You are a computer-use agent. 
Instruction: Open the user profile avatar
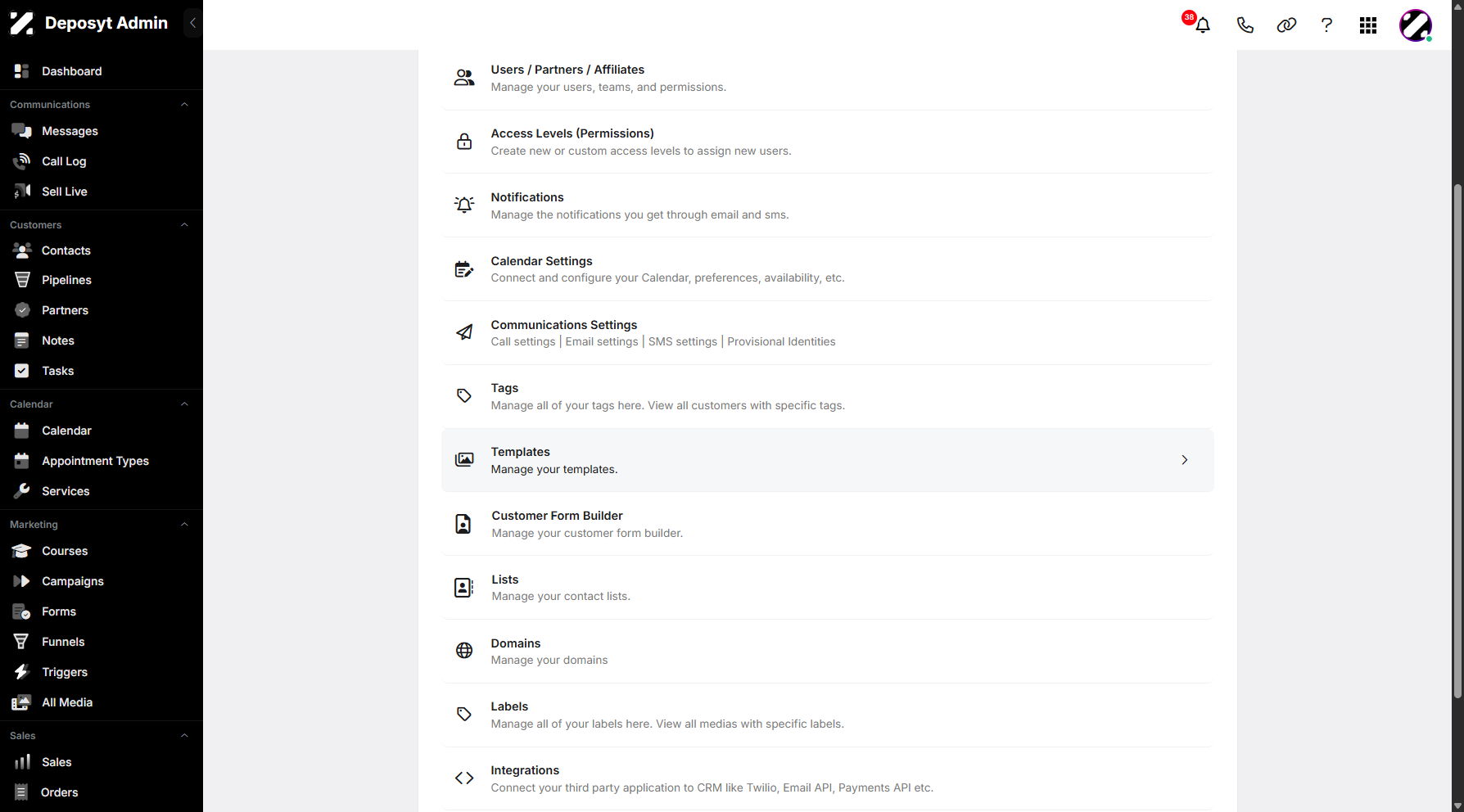click(x=1416, y=25)
